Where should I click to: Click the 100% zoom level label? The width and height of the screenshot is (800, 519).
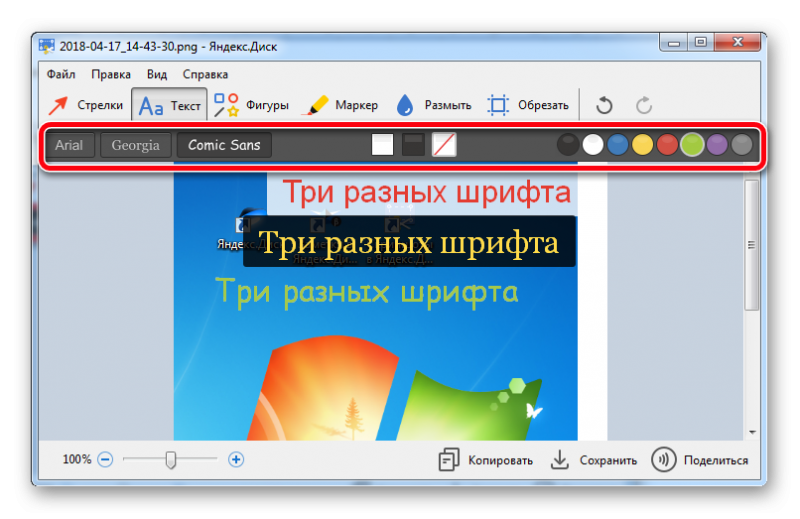click(77, 459)
